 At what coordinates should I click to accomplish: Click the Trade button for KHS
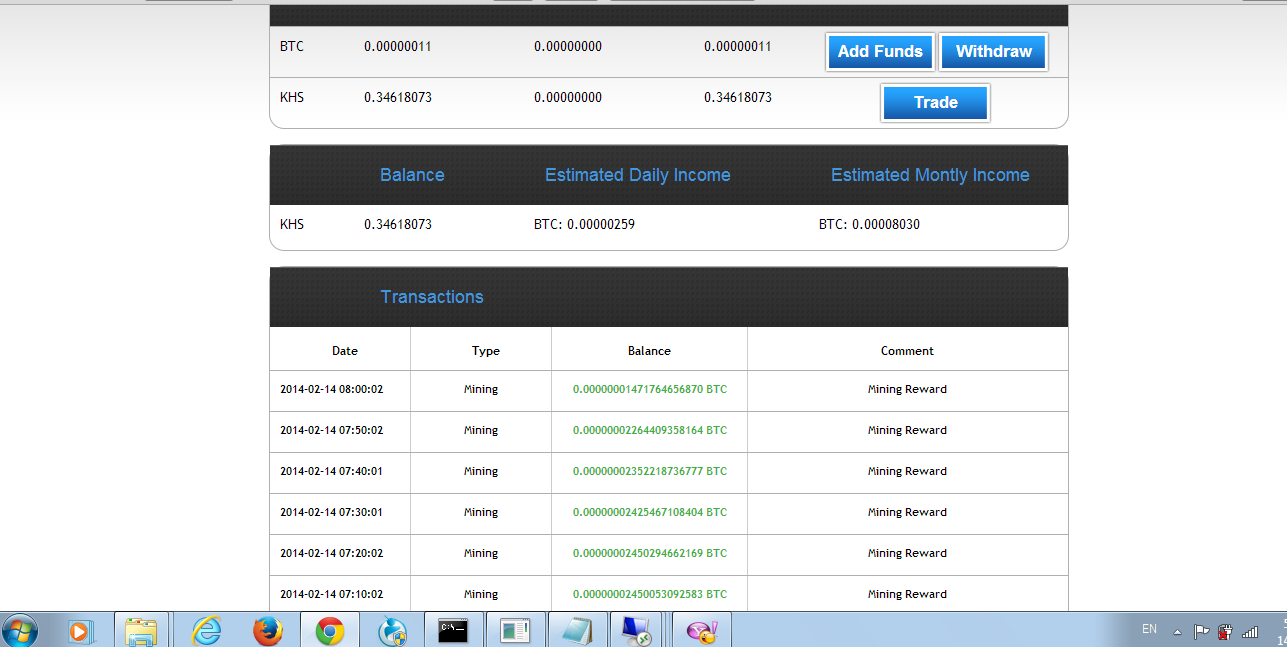coord(934,102)
